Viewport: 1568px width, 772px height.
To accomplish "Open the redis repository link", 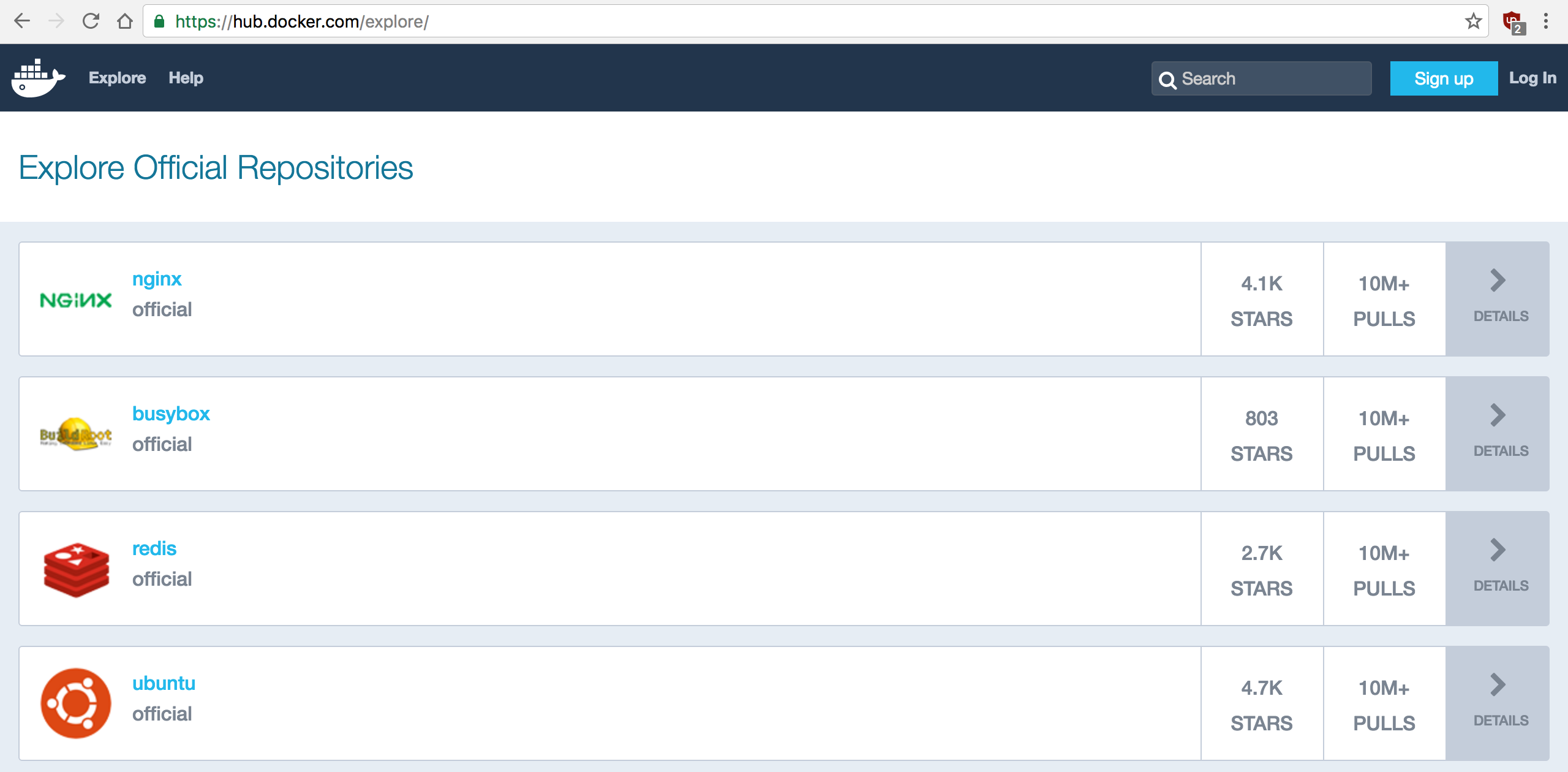I will 154,548.
